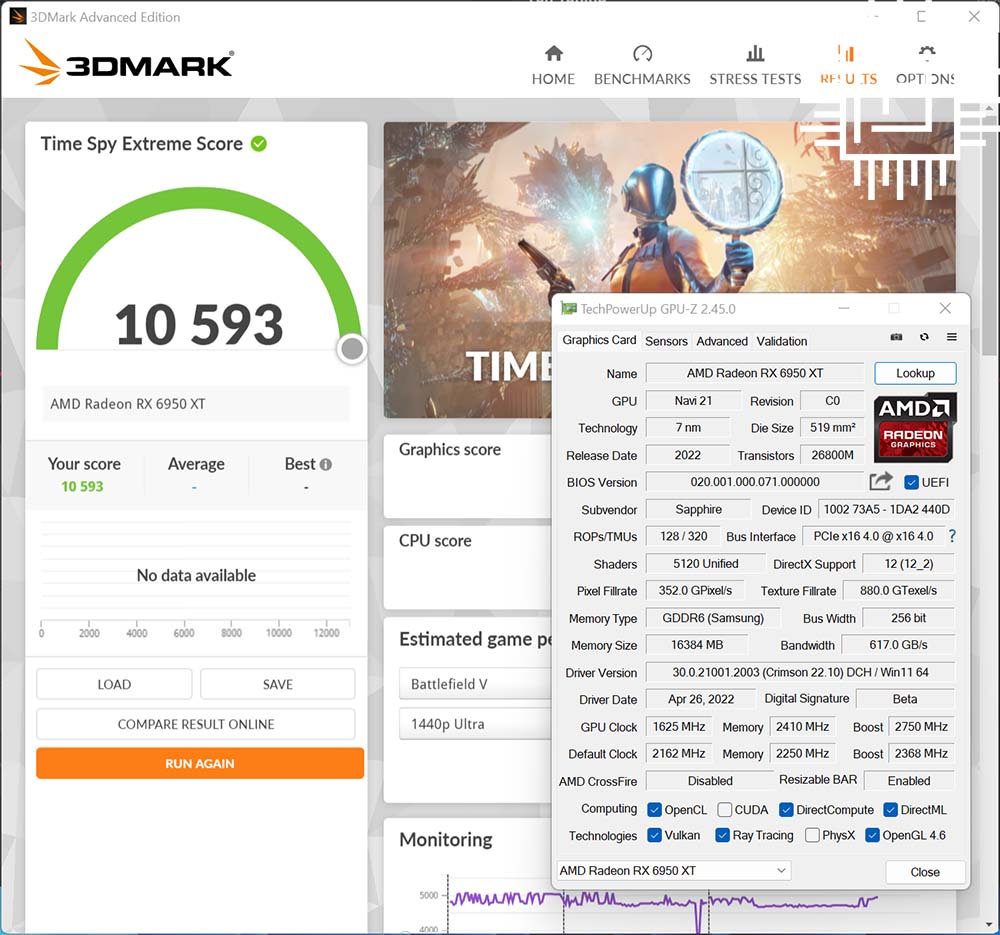Click the orange RUN AGAIN button
This screenshot has height=935, width=1000.
[200, 763]
